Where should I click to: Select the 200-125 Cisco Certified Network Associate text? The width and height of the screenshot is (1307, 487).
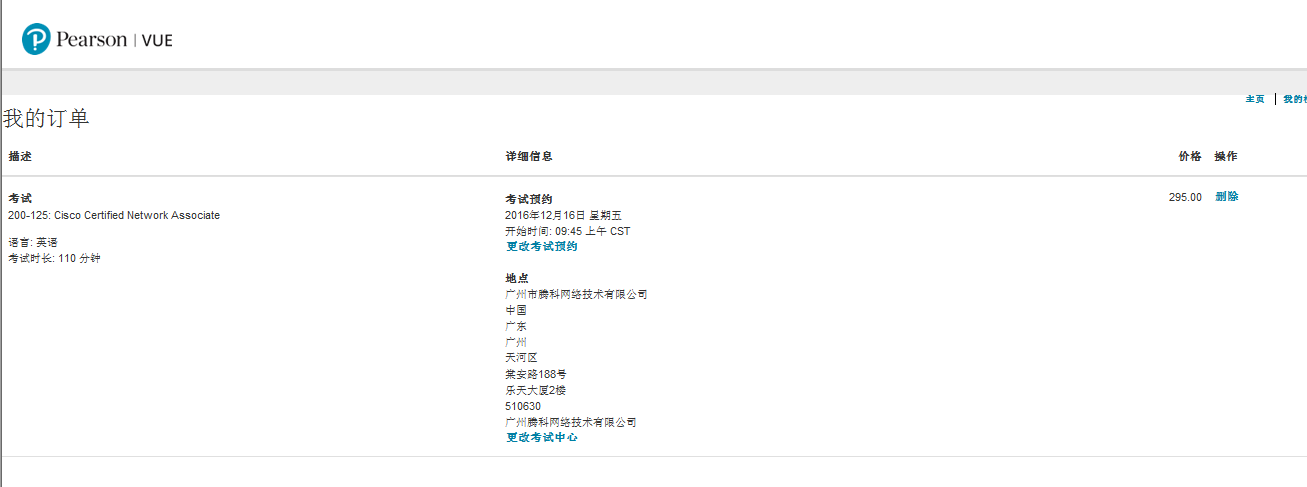114,215
